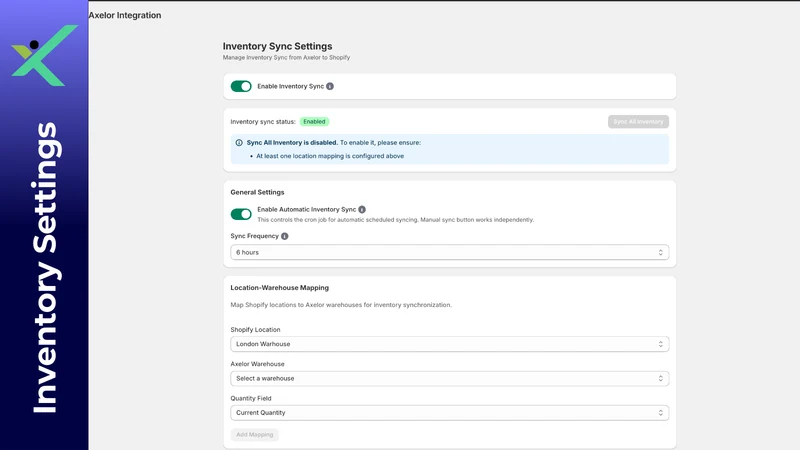The width and height of the screenshot is (800, 450).
Task: Open the Quantity Field dropdown
Action: click(x=449, y=413)
